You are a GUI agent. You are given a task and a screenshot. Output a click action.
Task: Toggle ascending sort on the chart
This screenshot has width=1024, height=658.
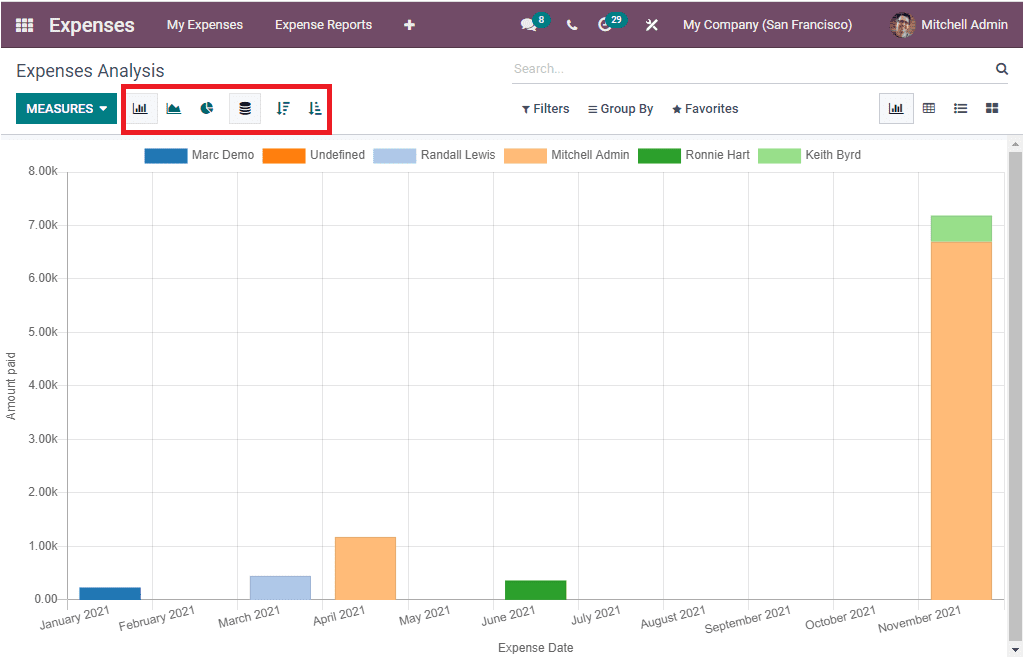tap(314, 107)
